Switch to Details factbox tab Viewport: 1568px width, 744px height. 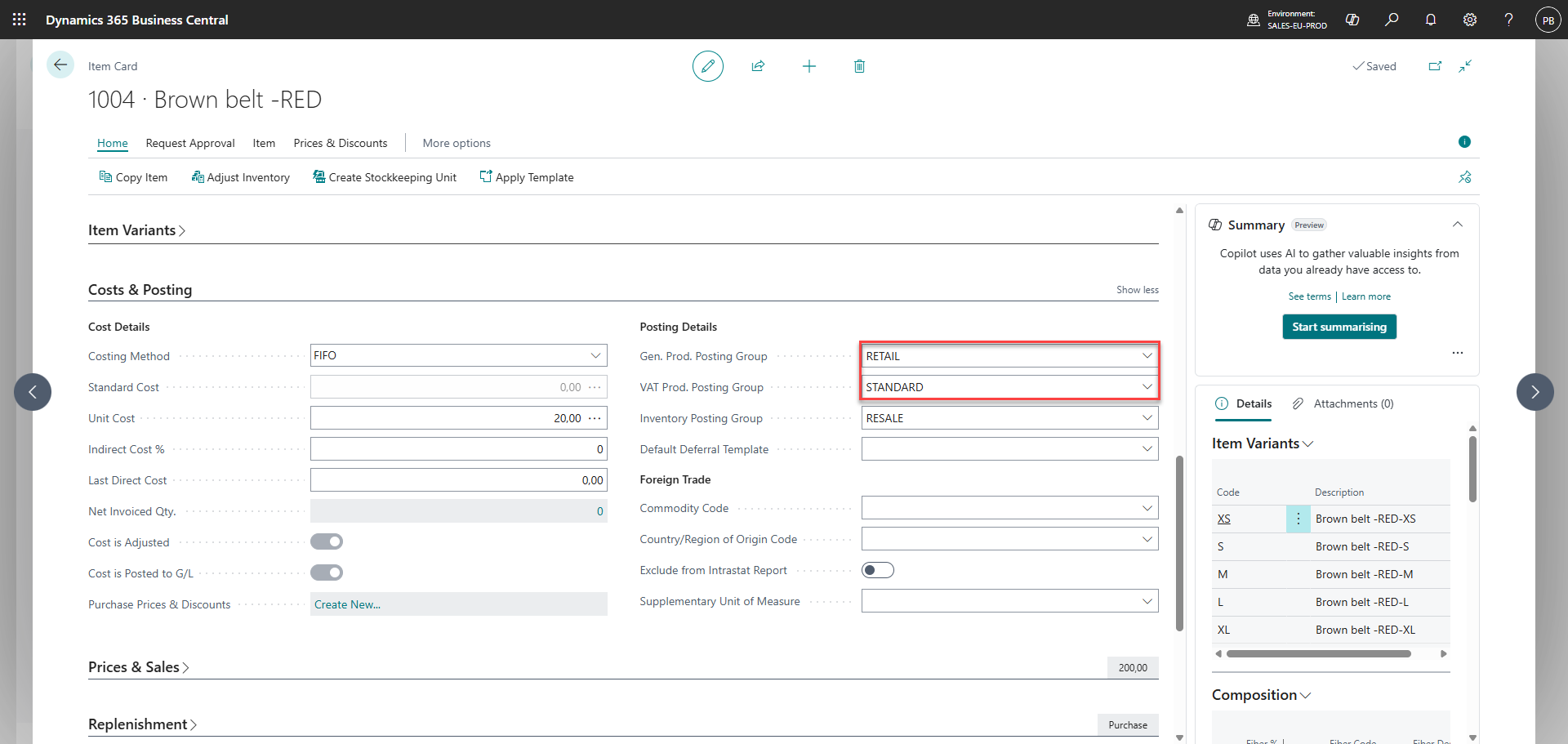pos(1244,403)
